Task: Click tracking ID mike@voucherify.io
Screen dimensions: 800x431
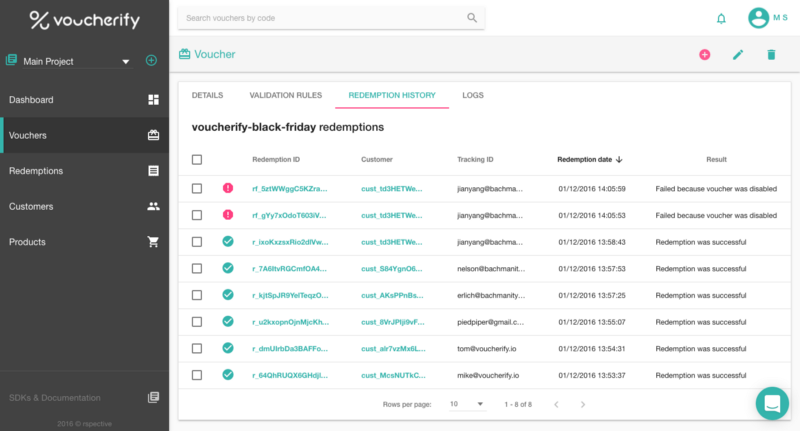Action: pos(488,375)
